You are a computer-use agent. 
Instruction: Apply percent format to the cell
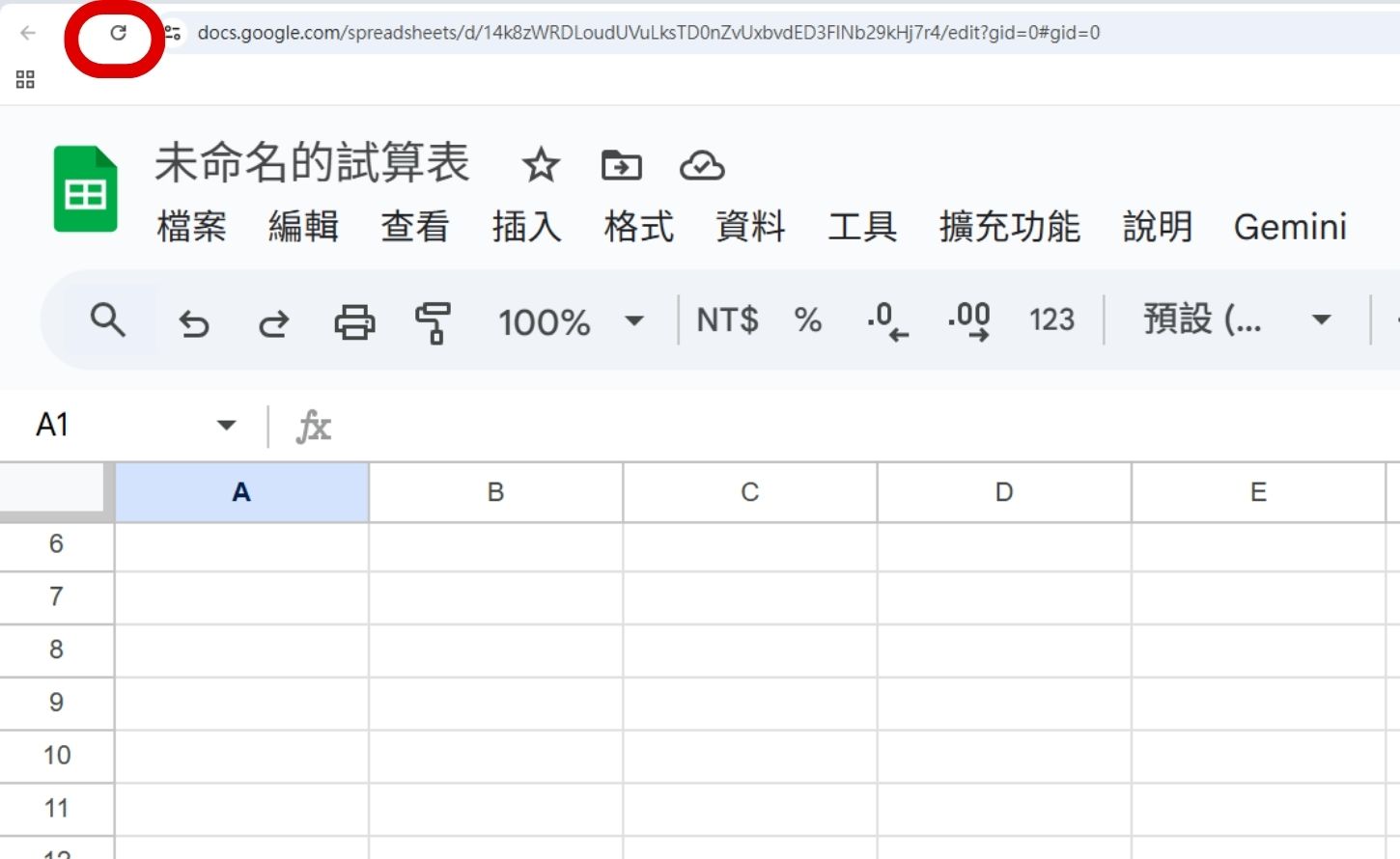[x=807, y=320]
